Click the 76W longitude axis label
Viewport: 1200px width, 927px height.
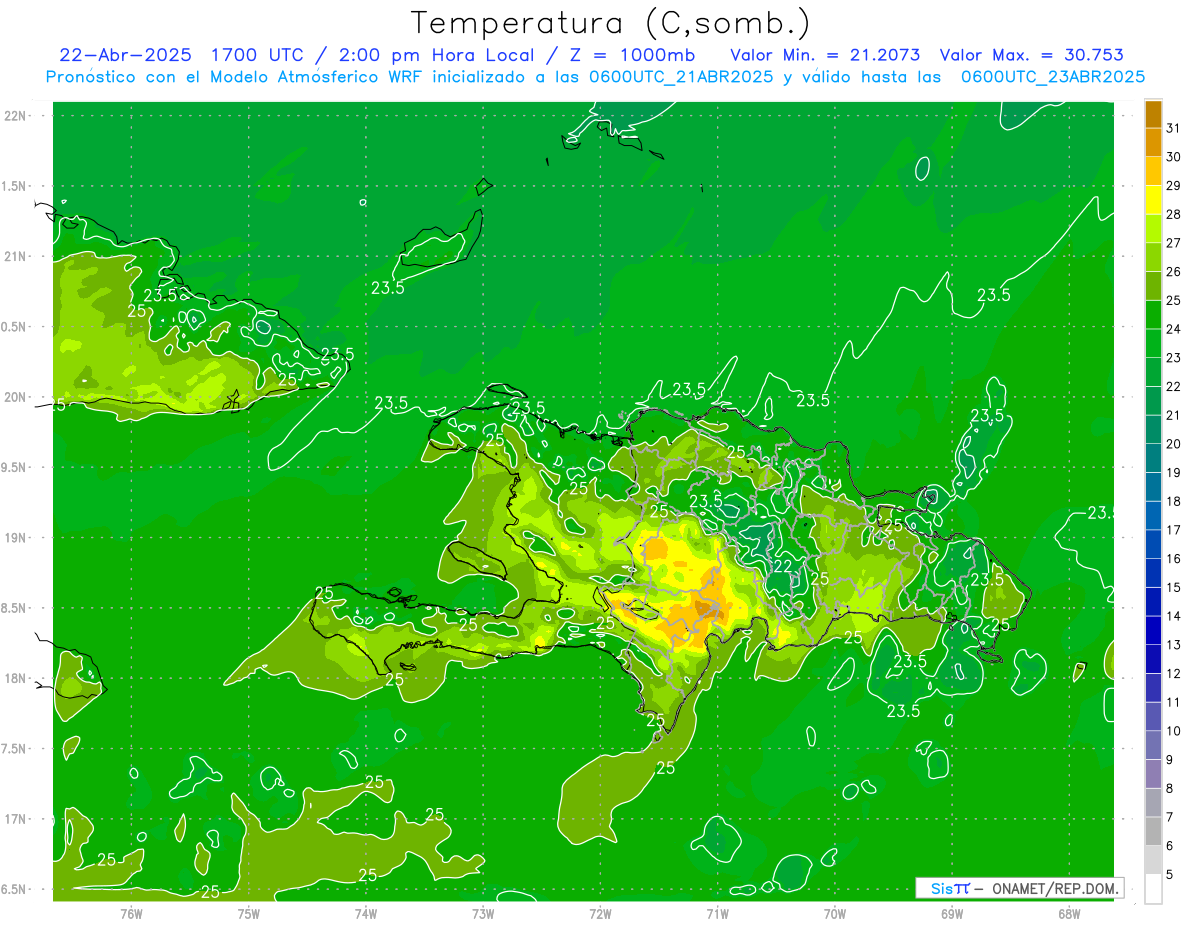131,914
